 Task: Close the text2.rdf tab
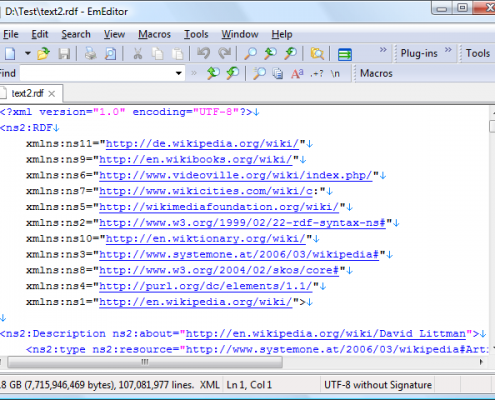pos(52,94)
